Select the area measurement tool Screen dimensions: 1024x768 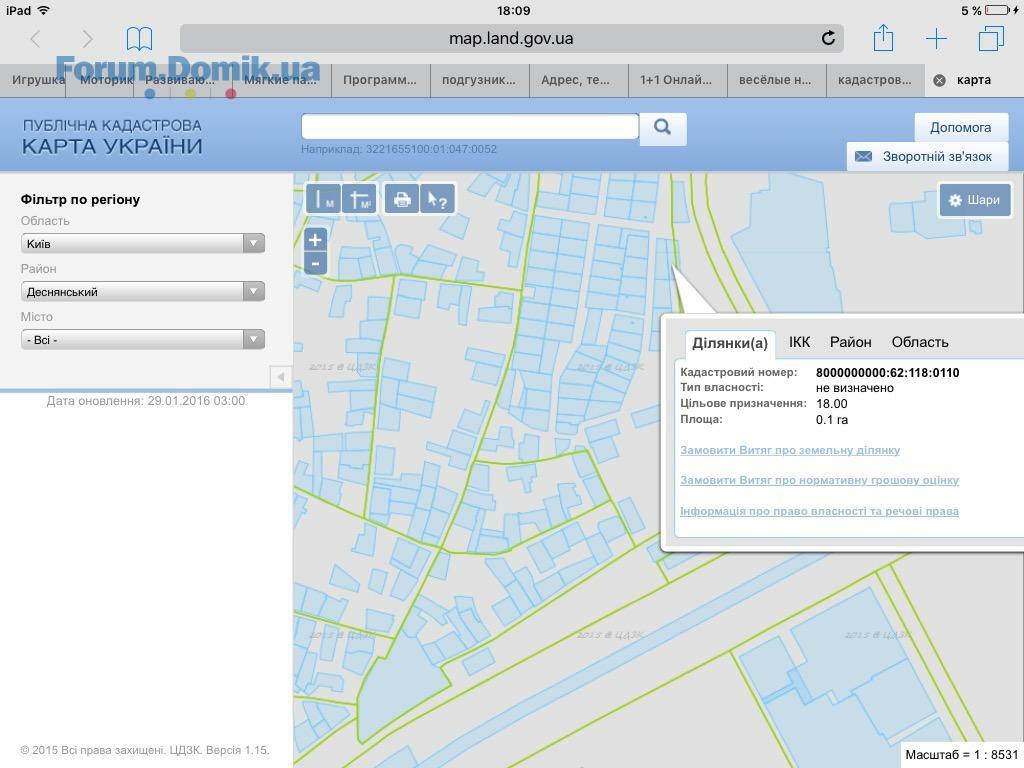[359, 199]
